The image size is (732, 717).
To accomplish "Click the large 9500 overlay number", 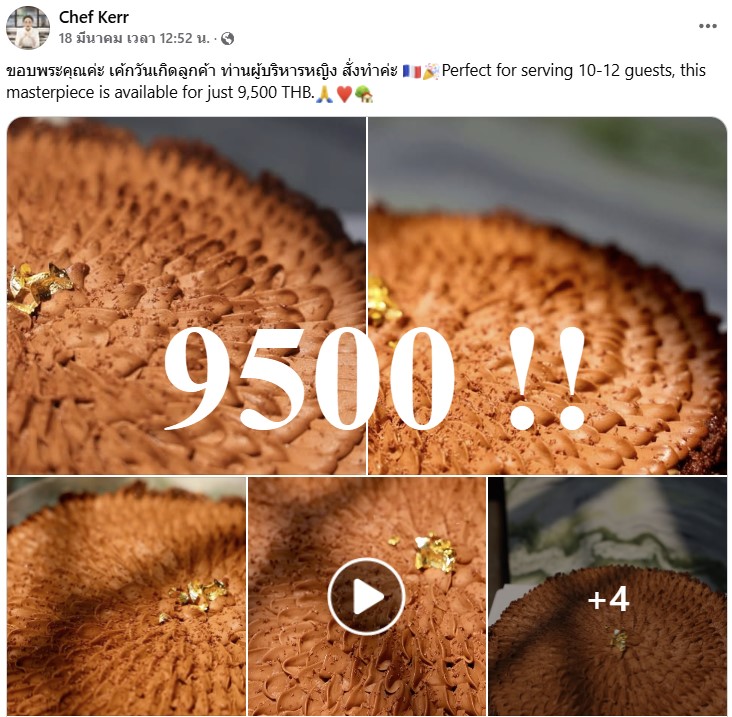I will [309, 378].
